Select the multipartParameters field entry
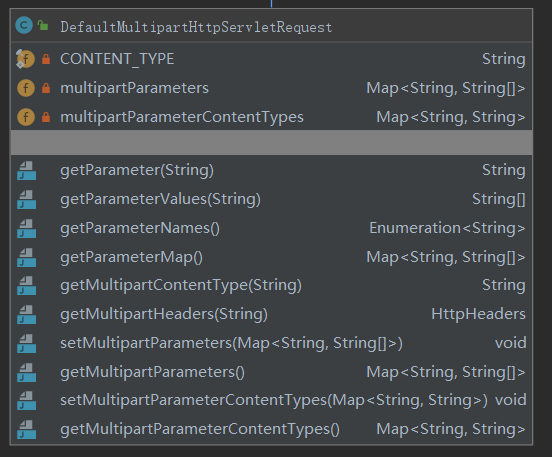The height and width of the screenshot is (457, 552). (271, 88)
